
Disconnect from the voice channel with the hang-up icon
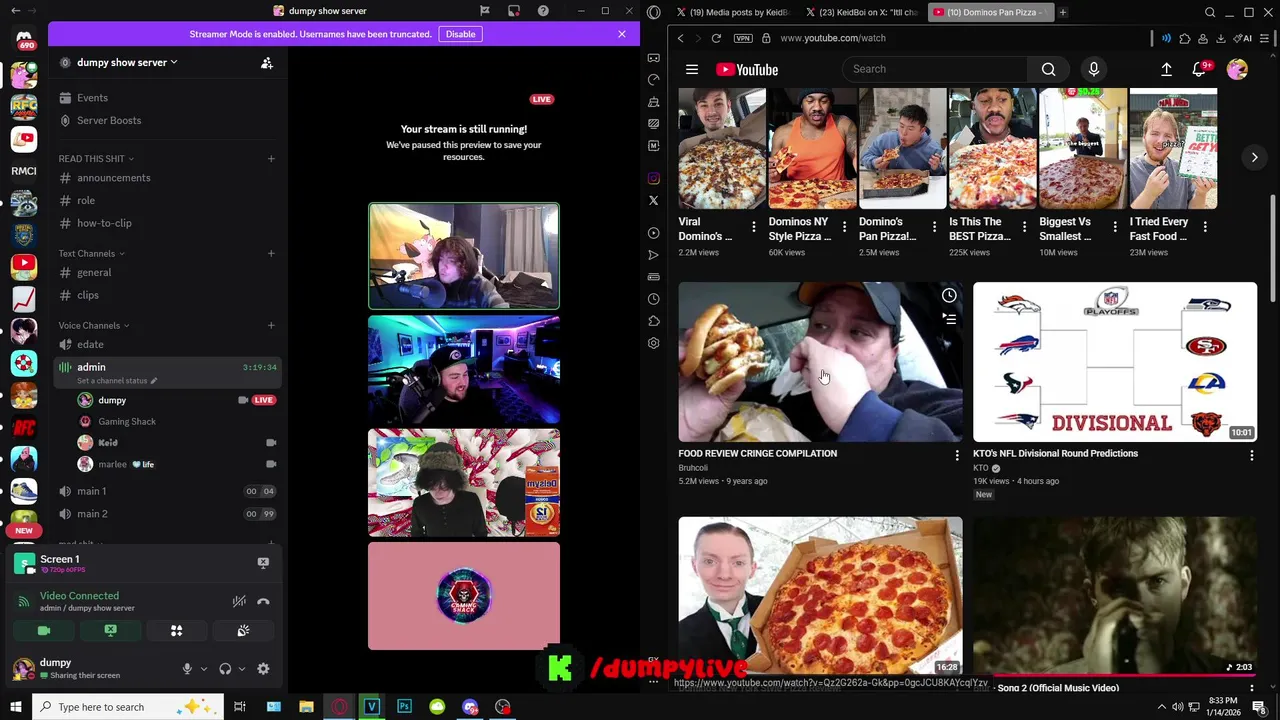[x=263, y=601]
